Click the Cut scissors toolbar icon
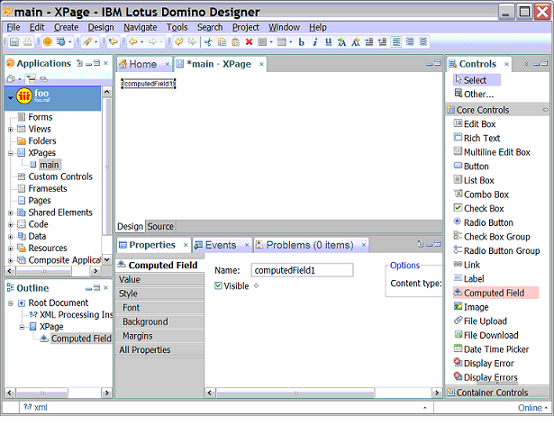This screenshot has width=554, height=425. click(x=208, y=42)
